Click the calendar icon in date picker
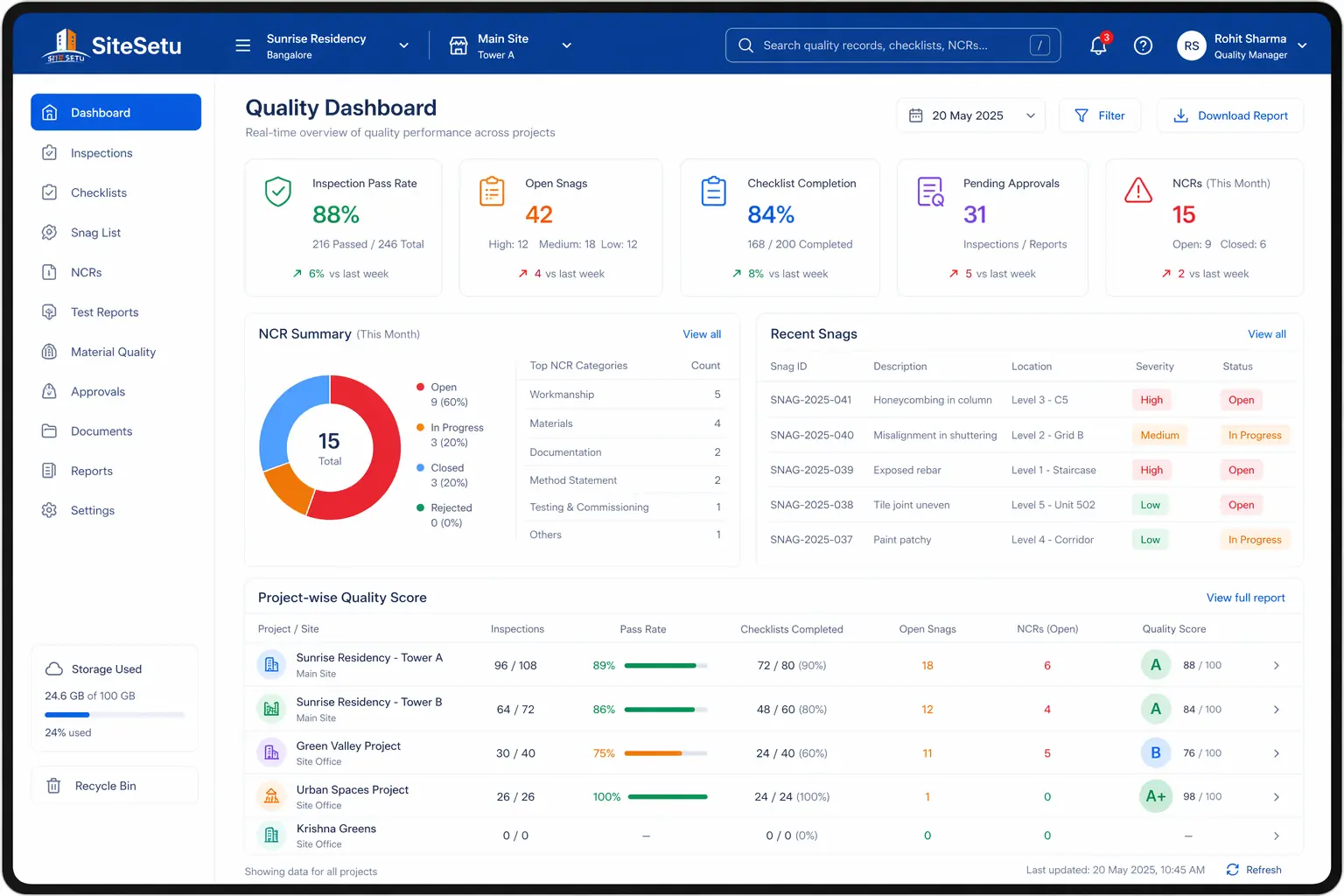 (x=916, y=115)
